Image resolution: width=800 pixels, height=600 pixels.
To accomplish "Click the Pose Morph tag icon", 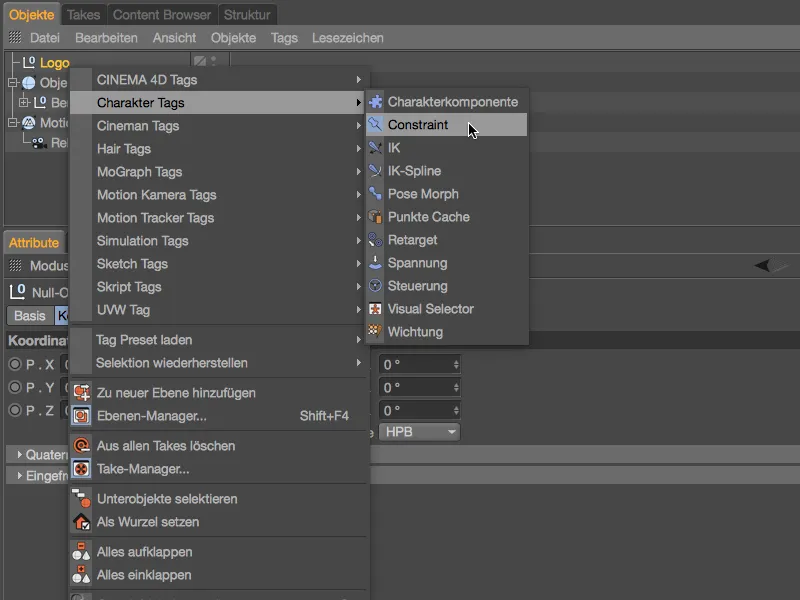I will click(x=376, y=193).
